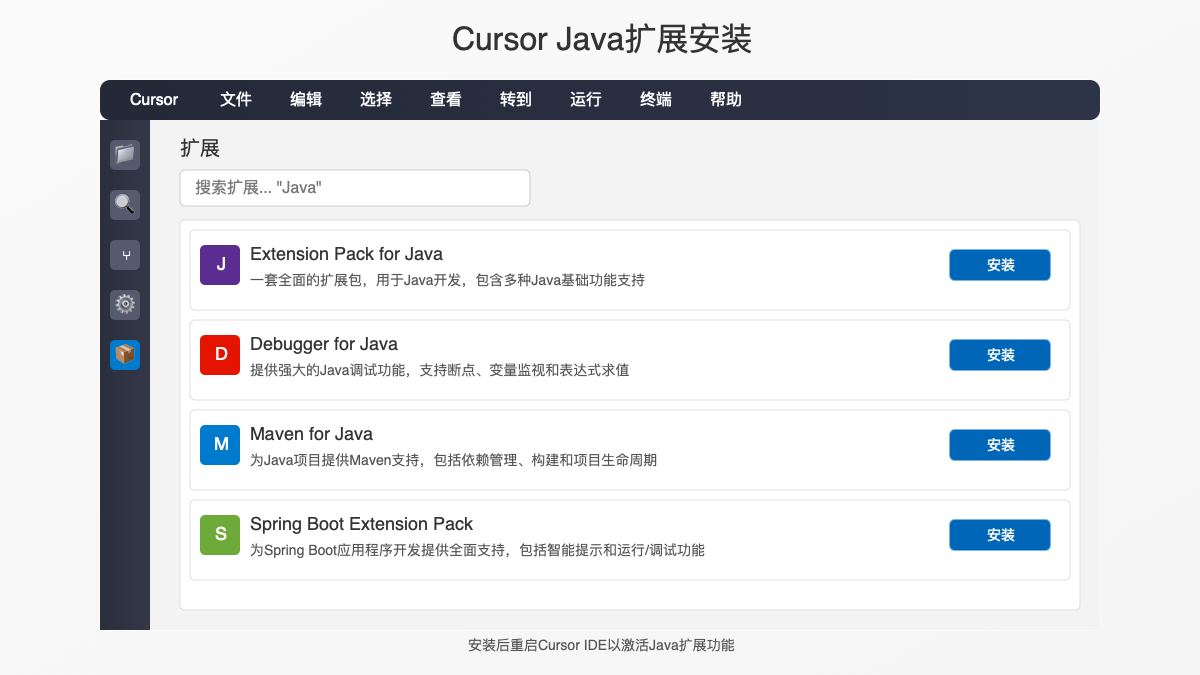
Task: Open the Settings gear icon in sidebar
Action: (125, 305)
